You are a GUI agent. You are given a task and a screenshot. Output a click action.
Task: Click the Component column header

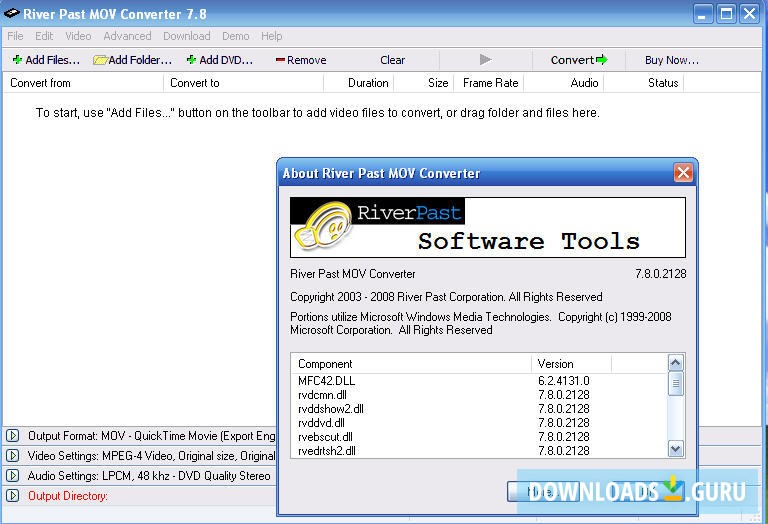click(x=411, y=364)
